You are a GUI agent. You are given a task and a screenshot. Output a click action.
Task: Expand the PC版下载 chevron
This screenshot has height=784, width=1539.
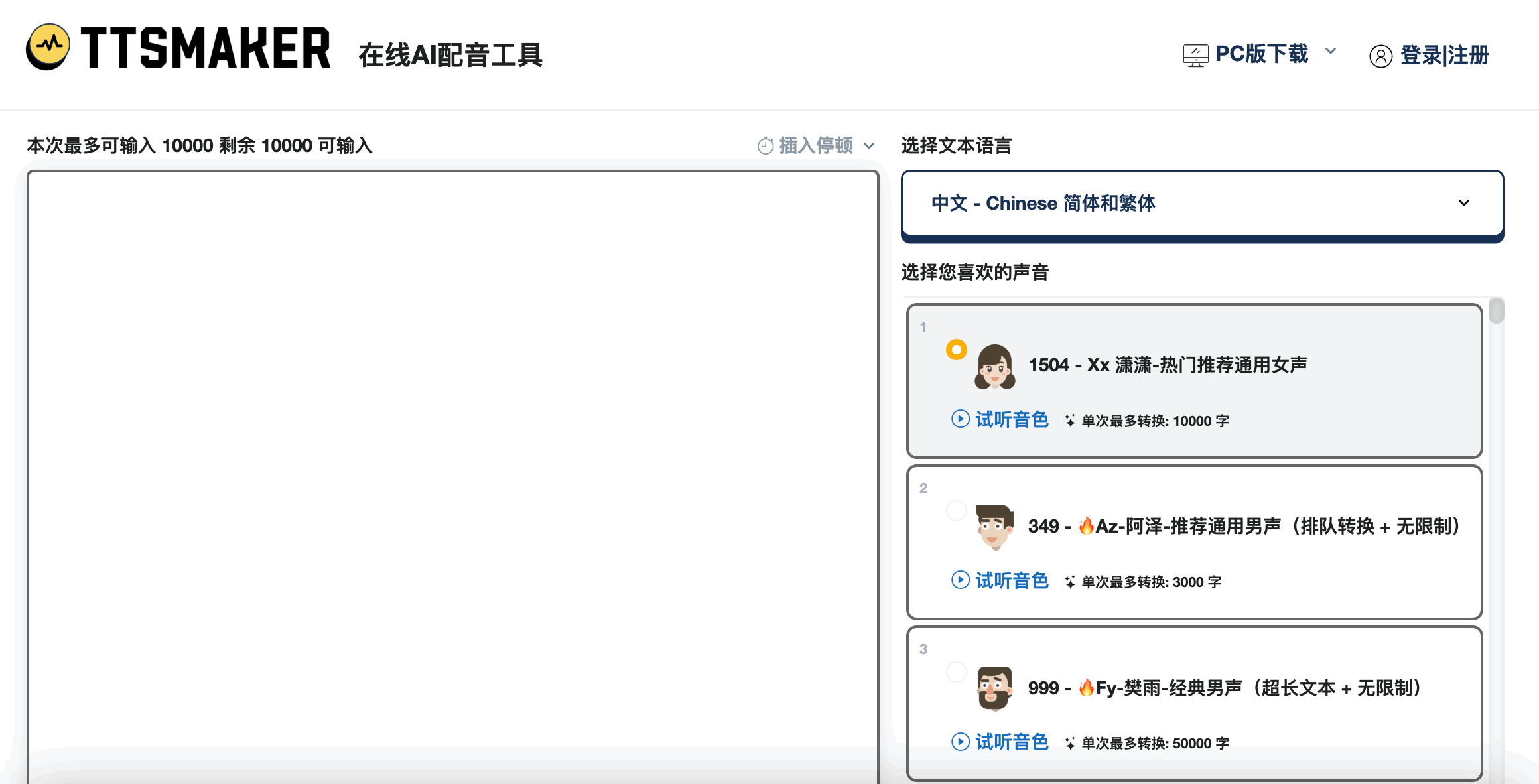point(1331,52)
